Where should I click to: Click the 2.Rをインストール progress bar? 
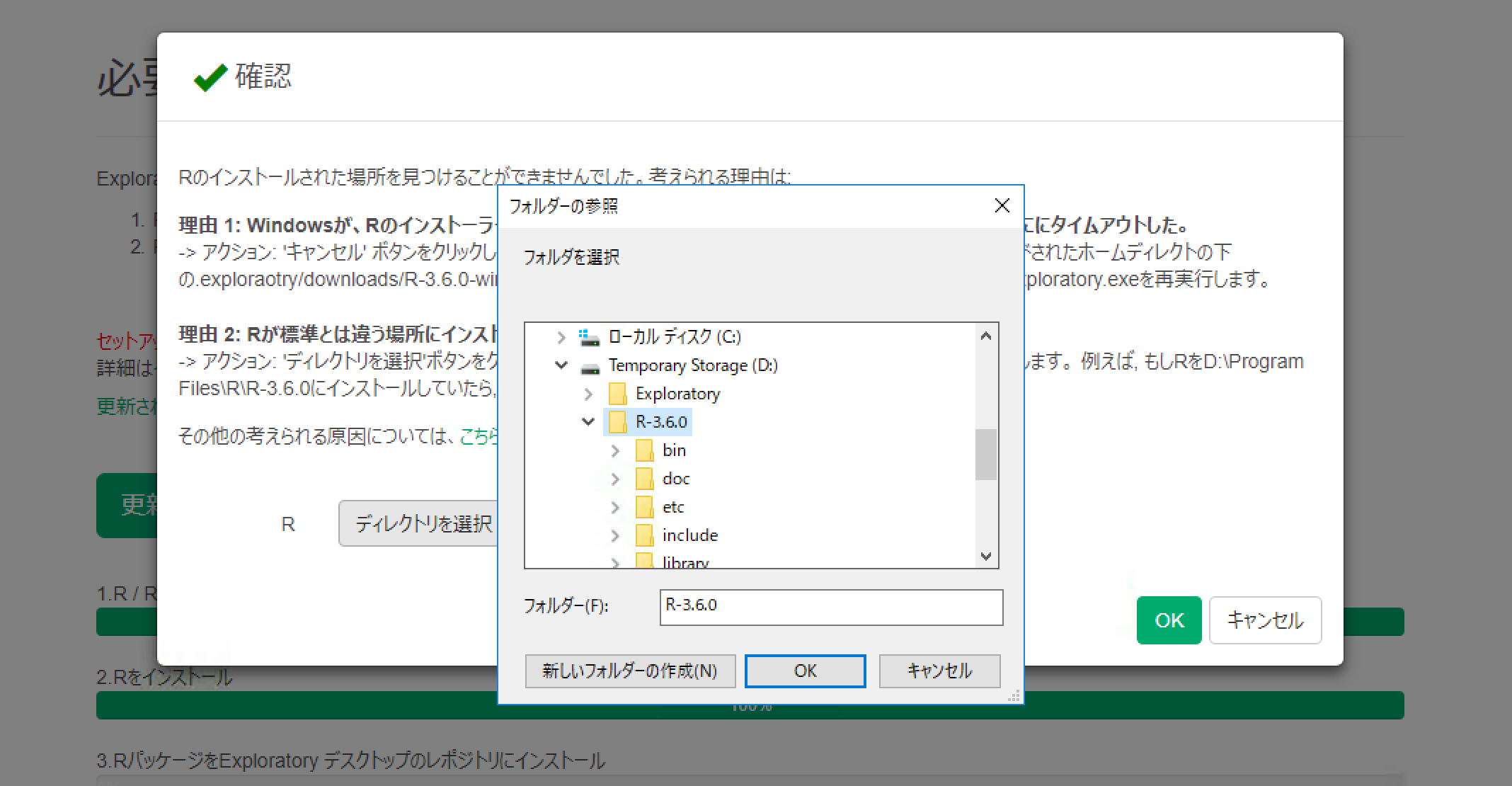click(x=750, y=705)
